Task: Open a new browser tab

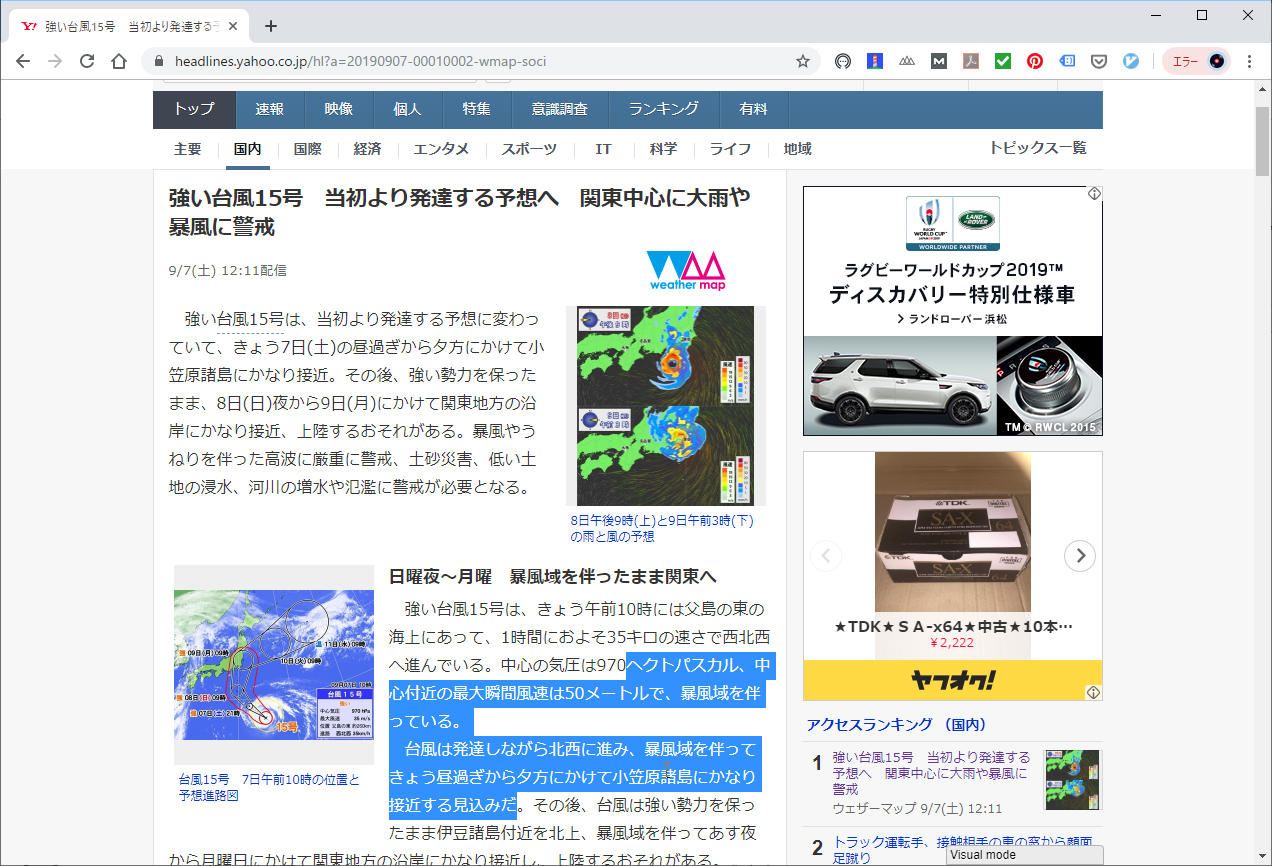Action: coord(270,26)
